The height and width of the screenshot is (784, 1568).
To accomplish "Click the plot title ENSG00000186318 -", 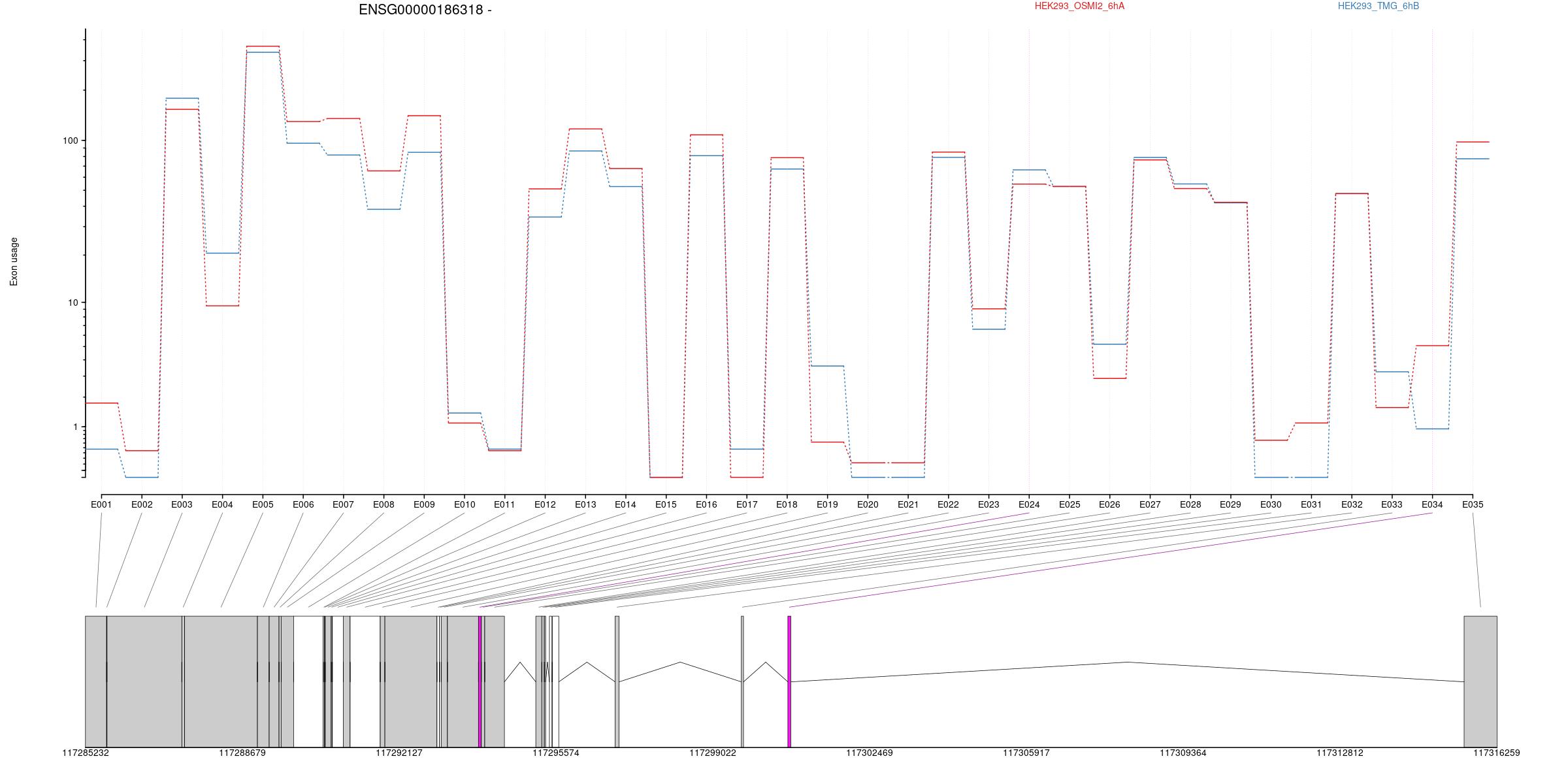I will (425, 10).
